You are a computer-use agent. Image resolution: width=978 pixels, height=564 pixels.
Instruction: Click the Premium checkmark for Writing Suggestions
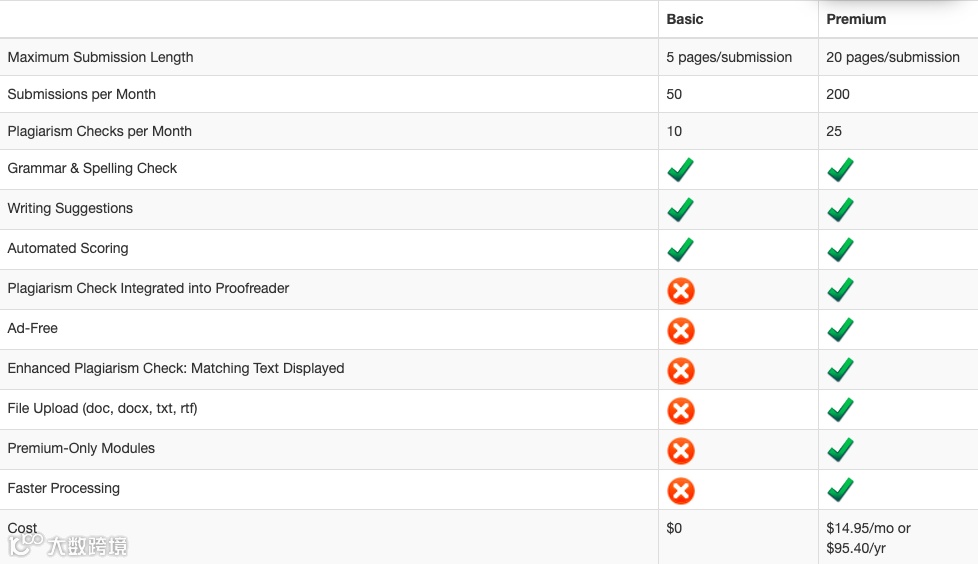tap(840, 210)
